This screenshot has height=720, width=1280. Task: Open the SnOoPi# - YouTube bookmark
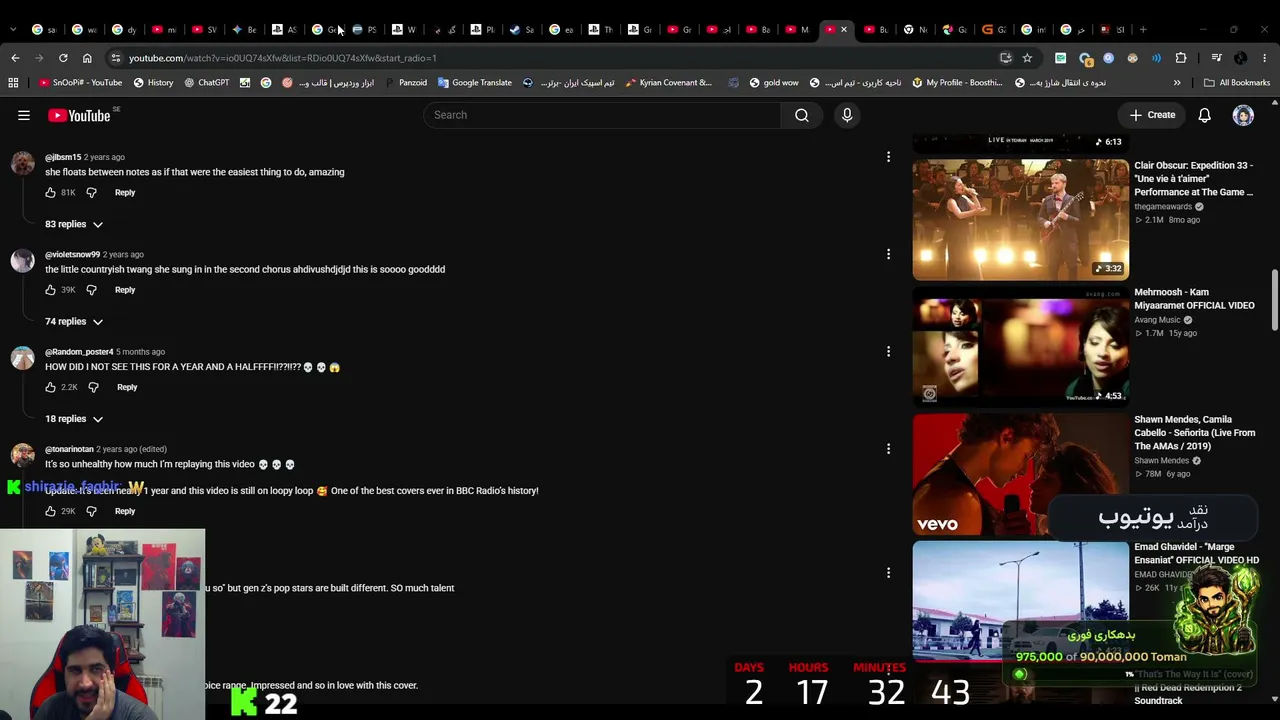click(80, 83)
